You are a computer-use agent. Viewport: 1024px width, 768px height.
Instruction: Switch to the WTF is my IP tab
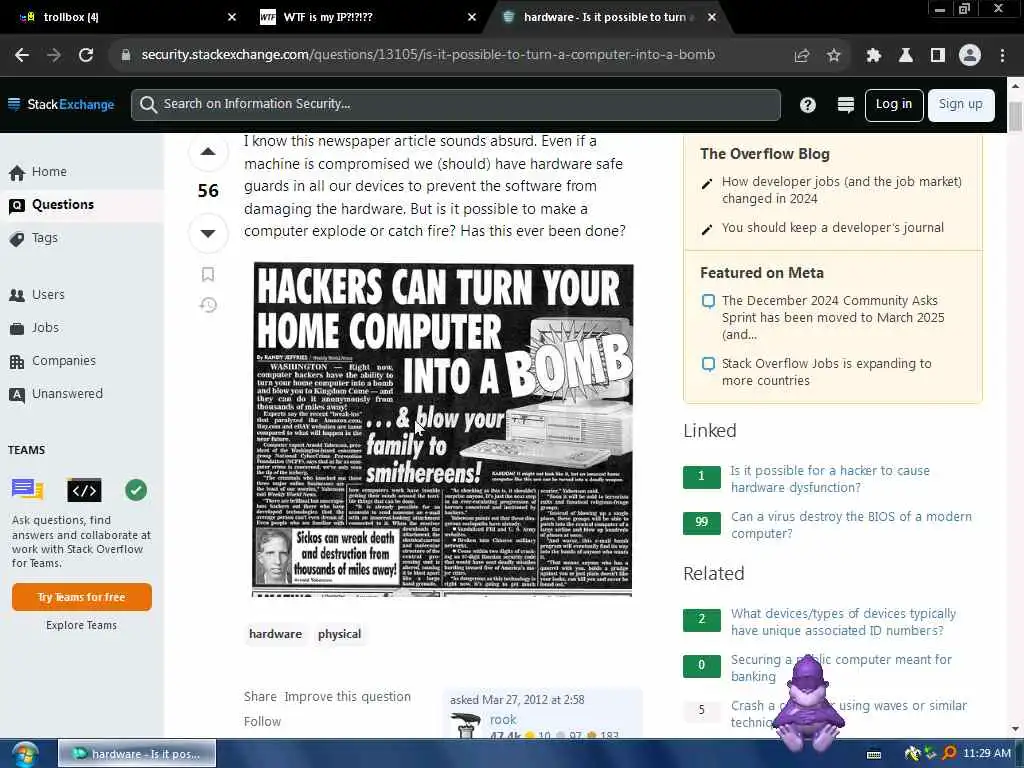pos(369,17)
